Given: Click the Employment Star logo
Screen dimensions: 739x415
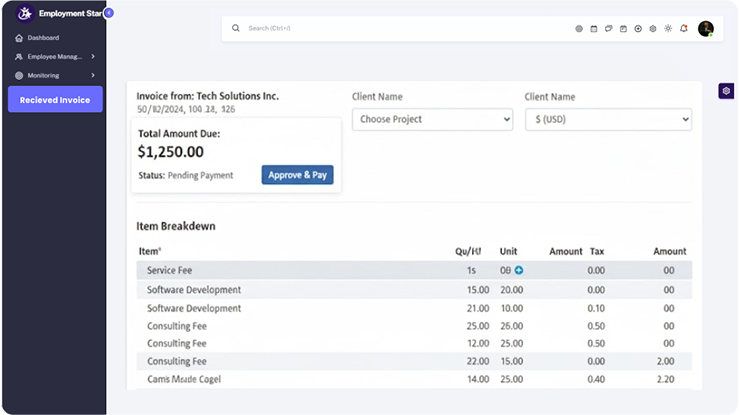Looking at the screenshot, I should tap(25, 14).
